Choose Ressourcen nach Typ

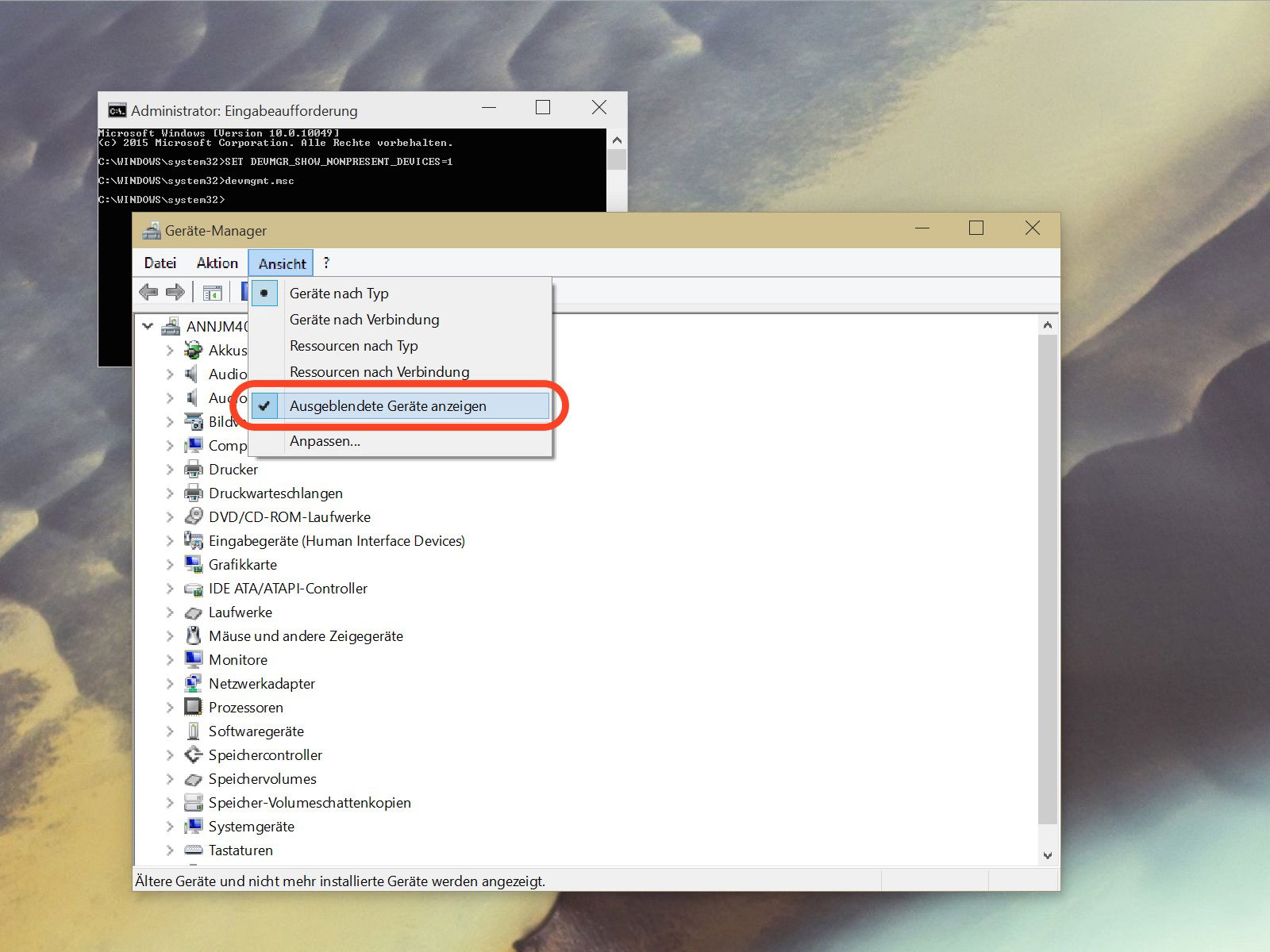pos(401,345)
